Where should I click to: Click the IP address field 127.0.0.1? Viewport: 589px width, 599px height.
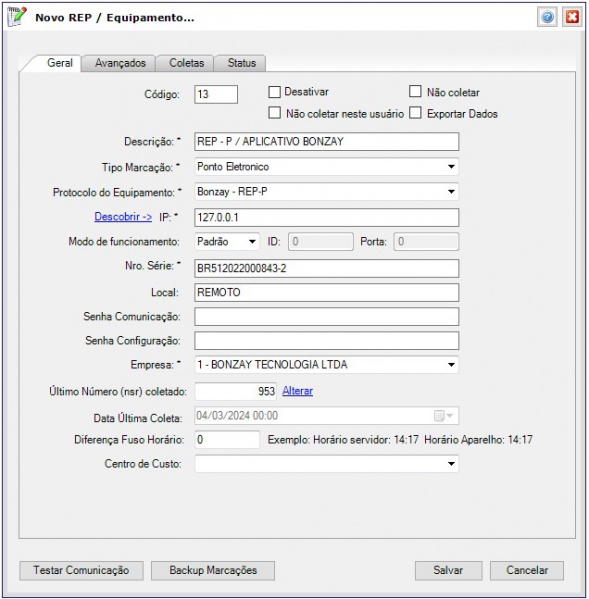click(x=327, y=218)
